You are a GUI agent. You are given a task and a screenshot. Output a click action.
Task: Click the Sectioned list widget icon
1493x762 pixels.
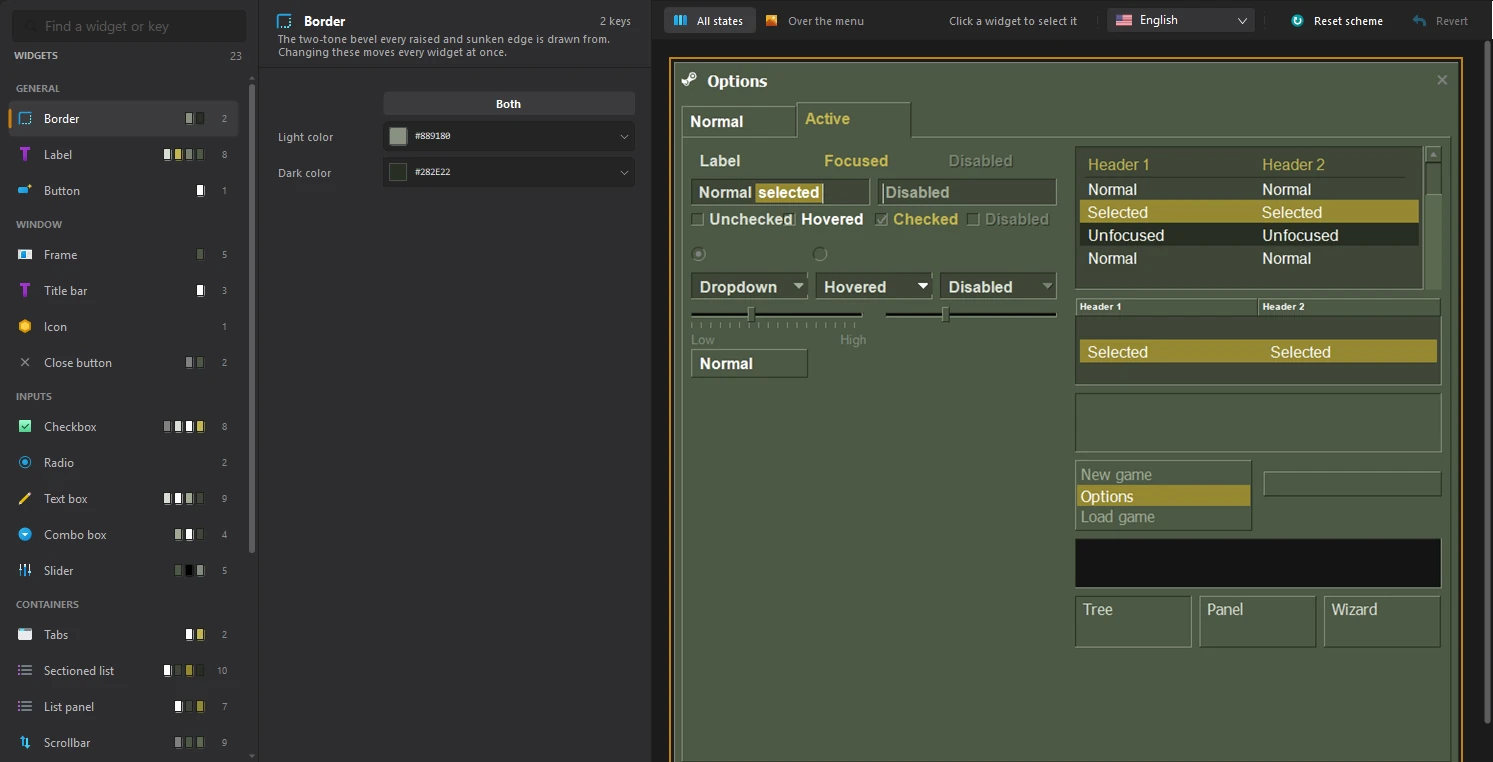pos(25,671)
